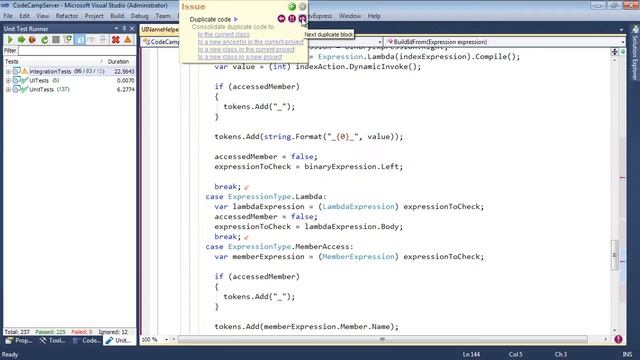
Task: Open the Build menu
Action: [117, 16]
